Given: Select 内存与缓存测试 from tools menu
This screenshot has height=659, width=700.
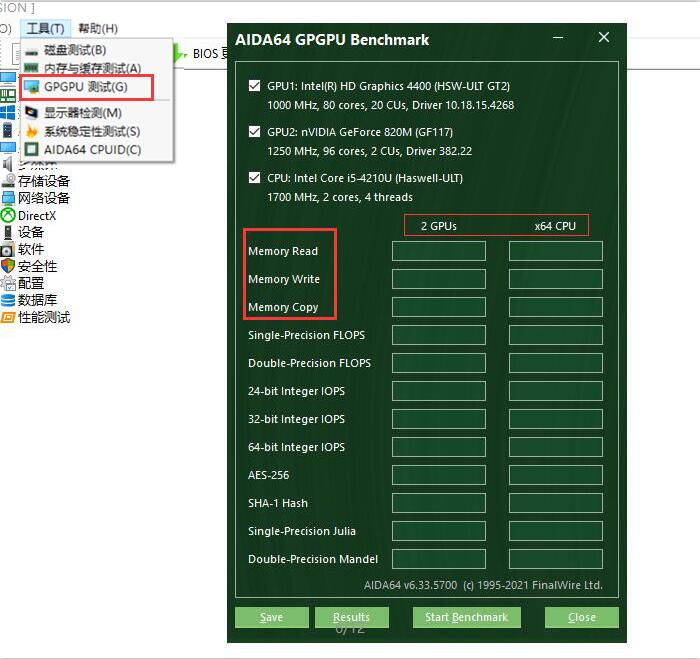Looking at the screenshot, I should (x=92, y=68).
